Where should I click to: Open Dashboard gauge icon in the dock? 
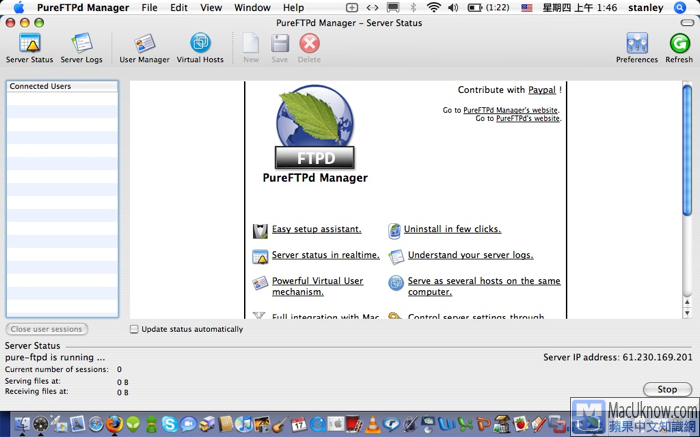[41, 424]
